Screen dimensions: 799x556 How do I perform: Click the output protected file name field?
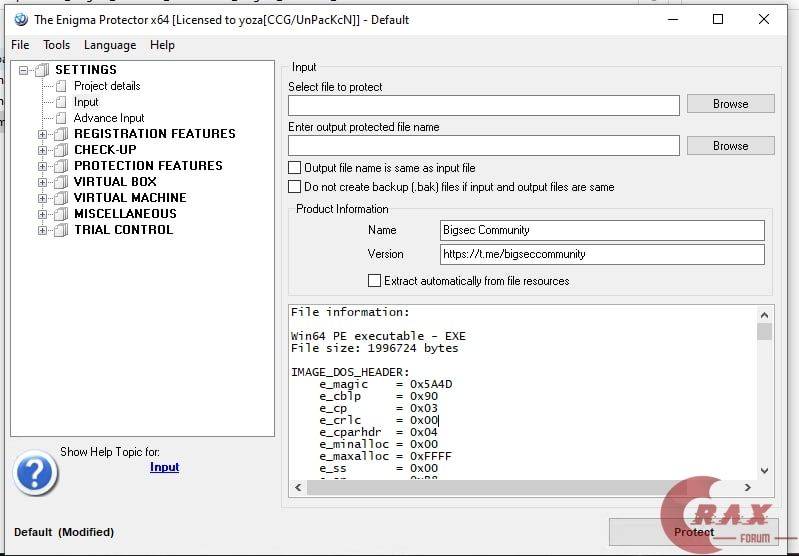[x=484, y=146]
